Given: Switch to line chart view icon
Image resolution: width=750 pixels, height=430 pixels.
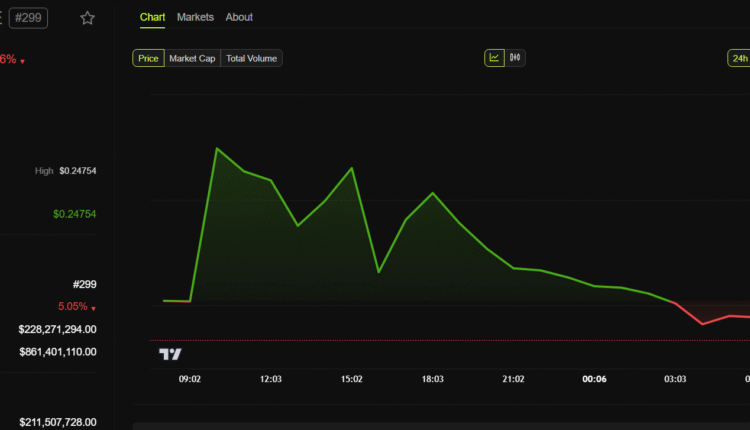Looking at the screenshot, I should click(x=494, y=58).
